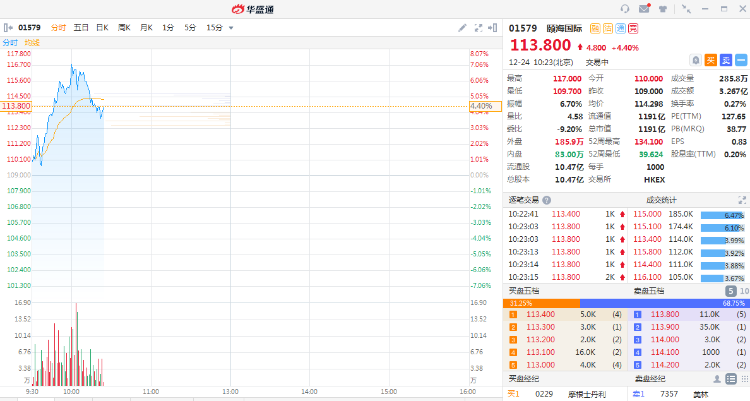The height and width of the screenshot is (401, 750).
Task: Toggle the 分时 line indicator
Action: [10, 43]
